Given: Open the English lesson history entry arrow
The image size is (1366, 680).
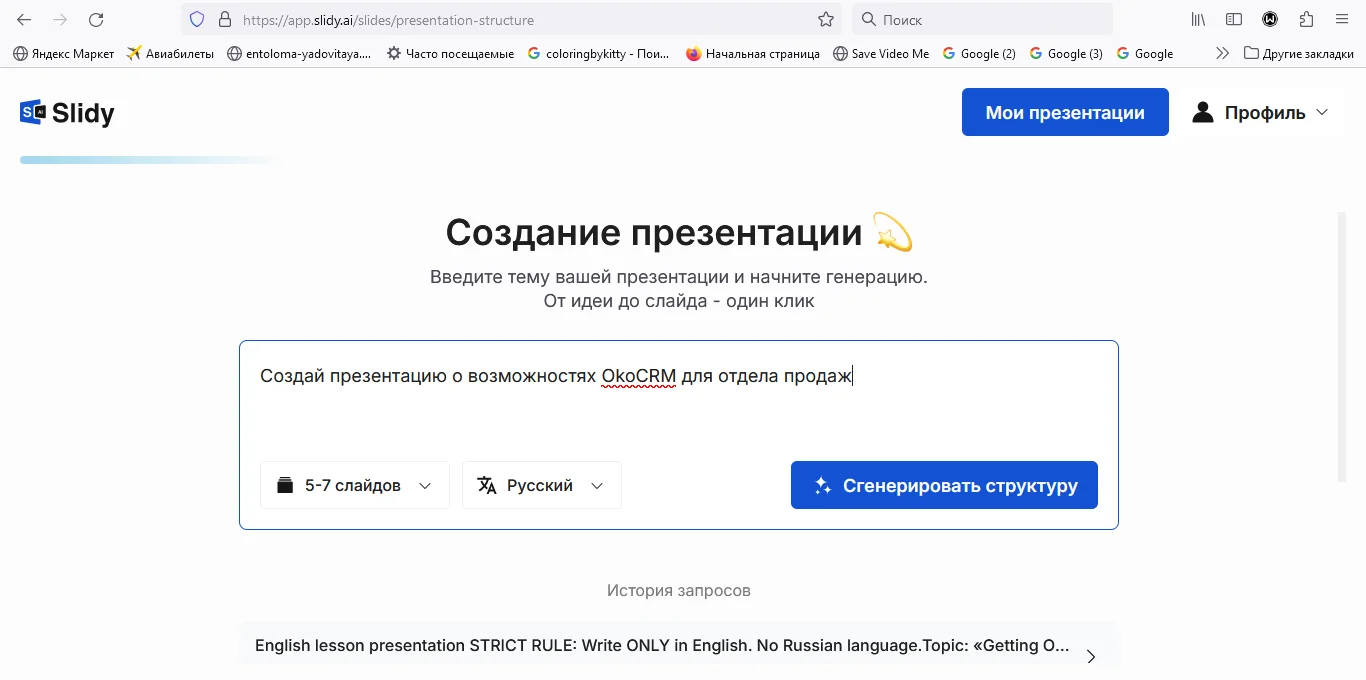Looking at the screenshot, I should [x=1091, y=657].
